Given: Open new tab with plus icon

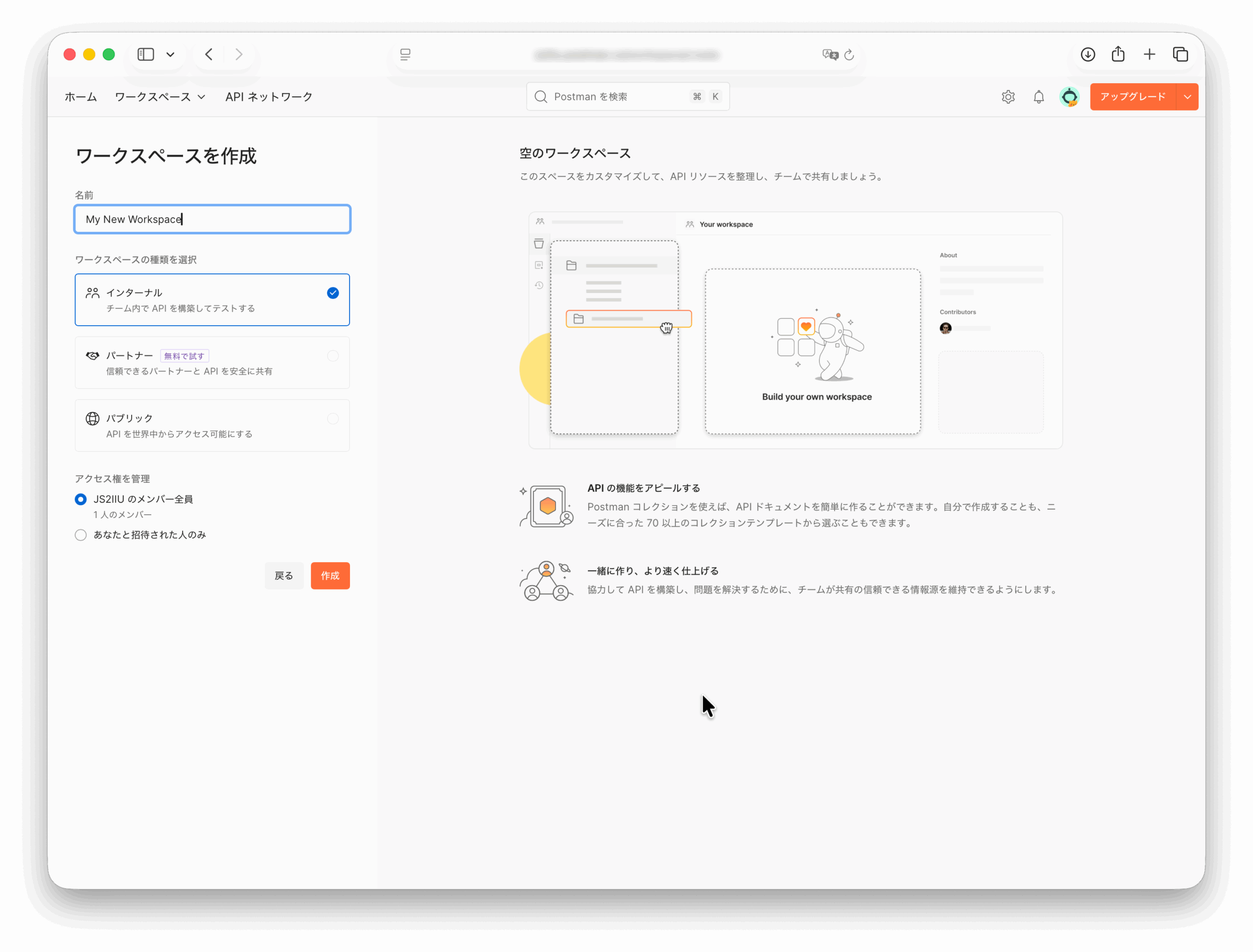Looking at the screenshot, I should (1149, 54).
